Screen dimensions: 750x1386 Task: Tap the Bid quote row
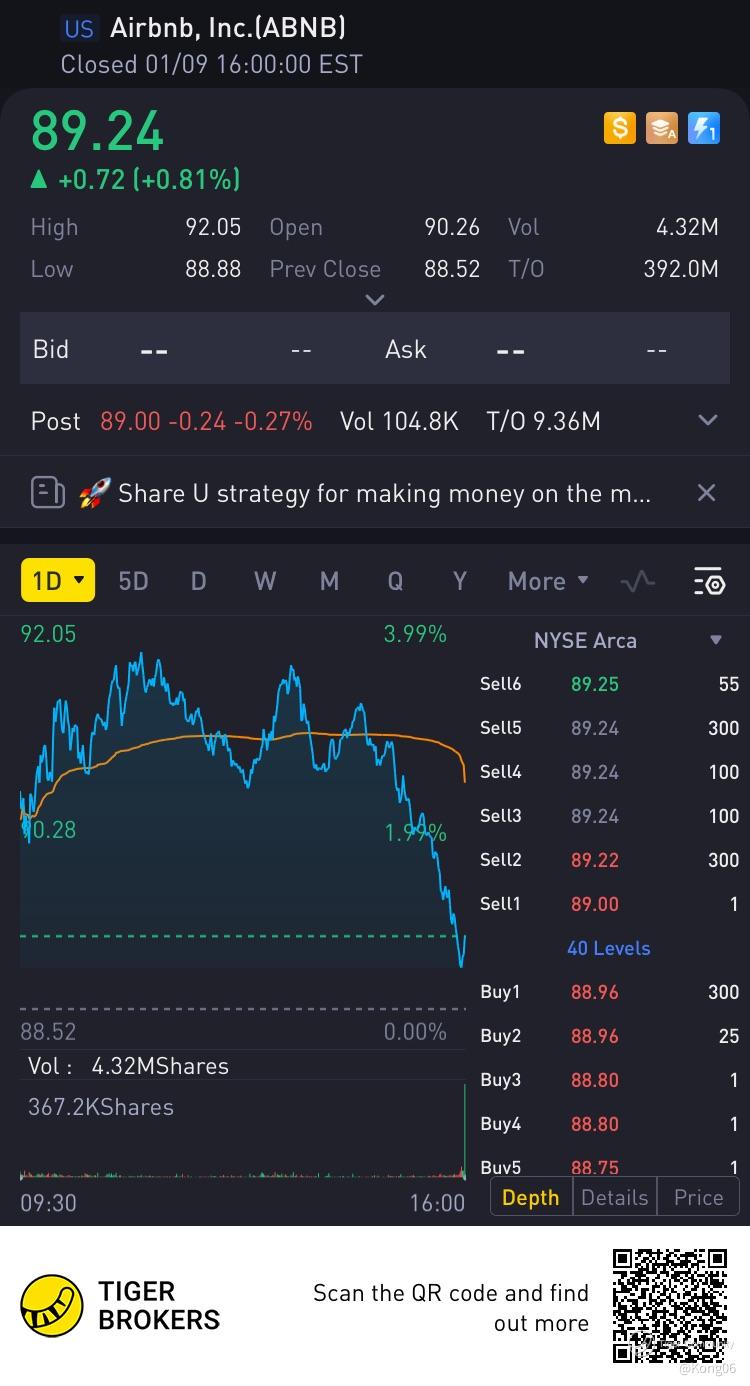(374, 349)
